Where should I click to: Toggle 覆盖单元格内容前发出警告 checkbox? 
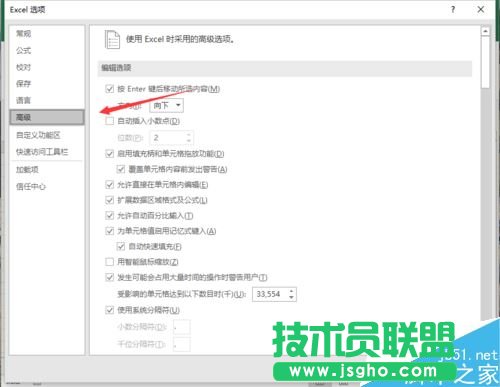(x=121, y=169)
